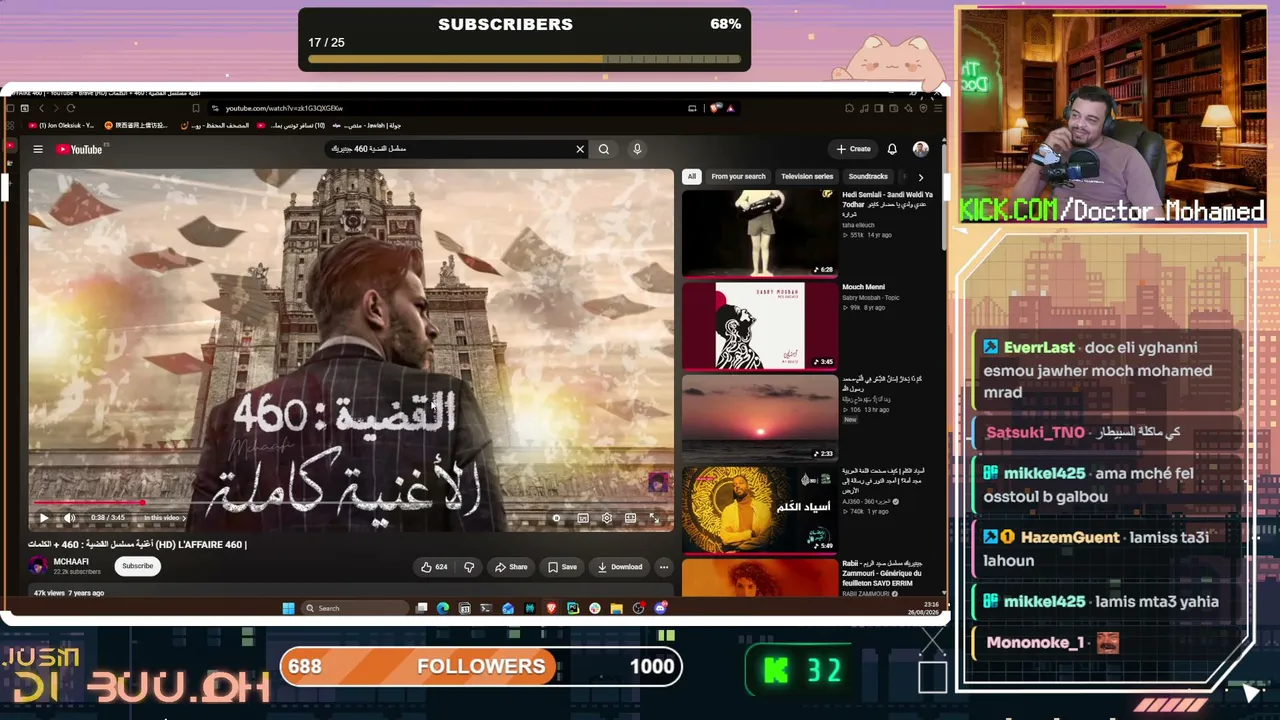Open the taskbar clock and date
This screenshot has width=1280, height=720.
pyautogui.click(x=923, y=608)
